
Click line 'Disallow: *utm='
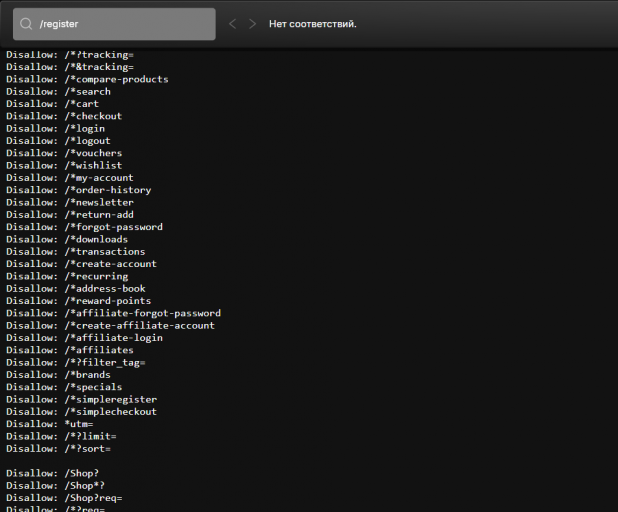pyautogui.click(x=50, y=424)
